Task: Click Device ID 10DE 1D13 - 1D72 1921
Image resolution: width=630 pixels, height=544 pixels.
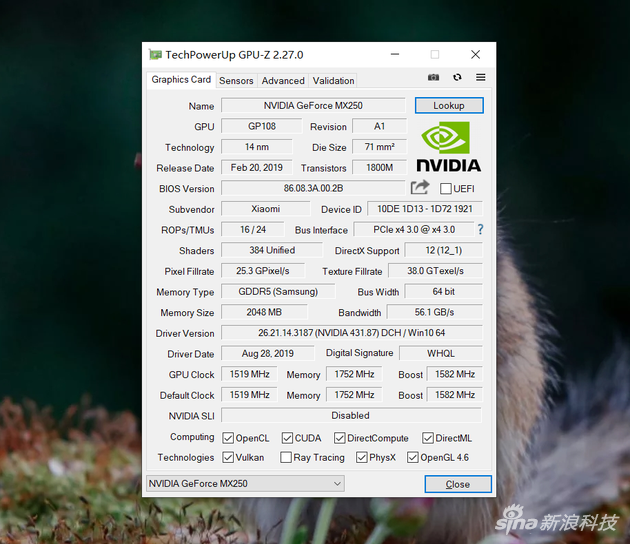Action: (x=425, y=209)
